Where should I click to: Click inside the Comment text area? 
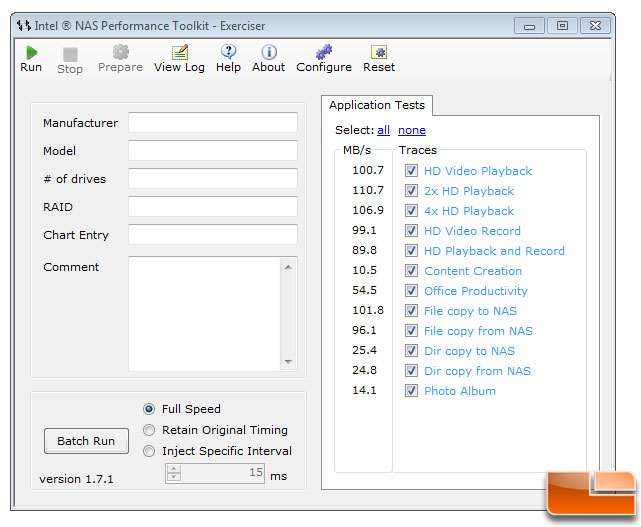tap(204, 314)
